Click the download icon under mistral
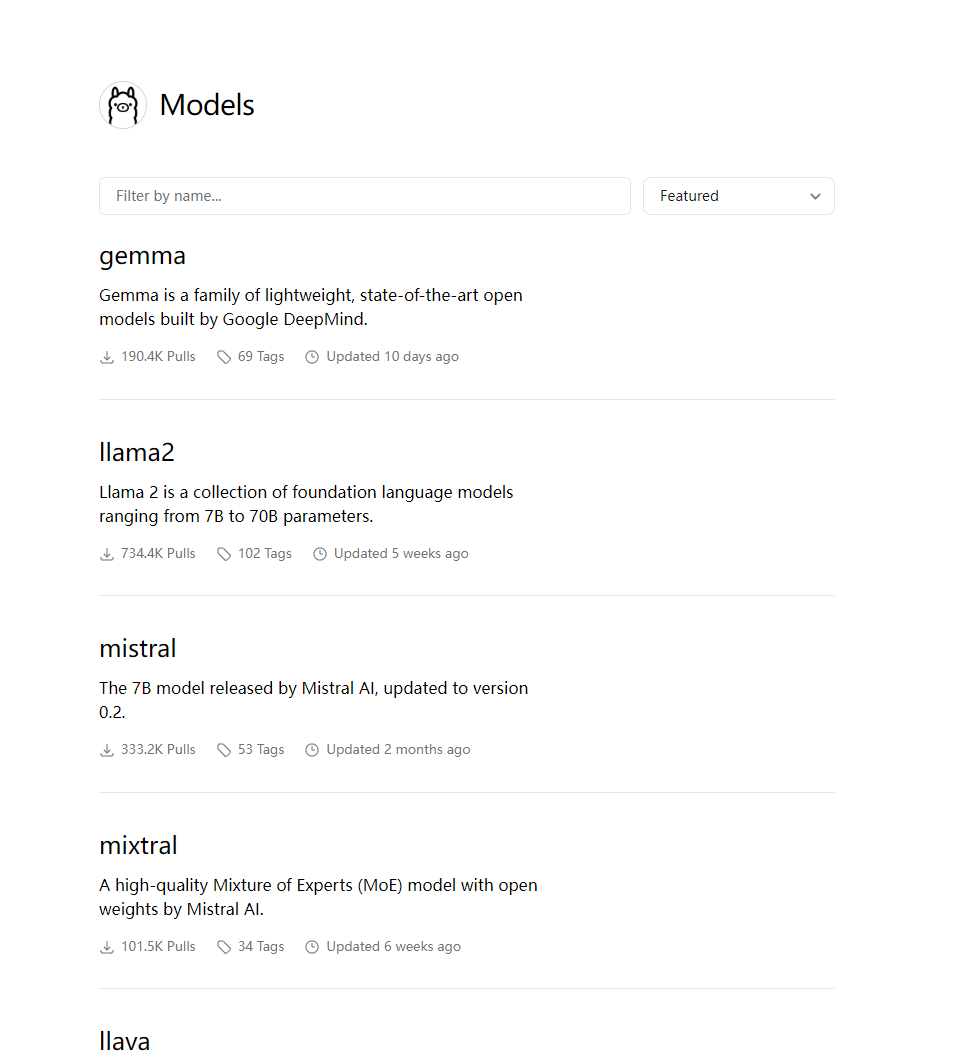976x1060 pixels. tap(107, 750)
